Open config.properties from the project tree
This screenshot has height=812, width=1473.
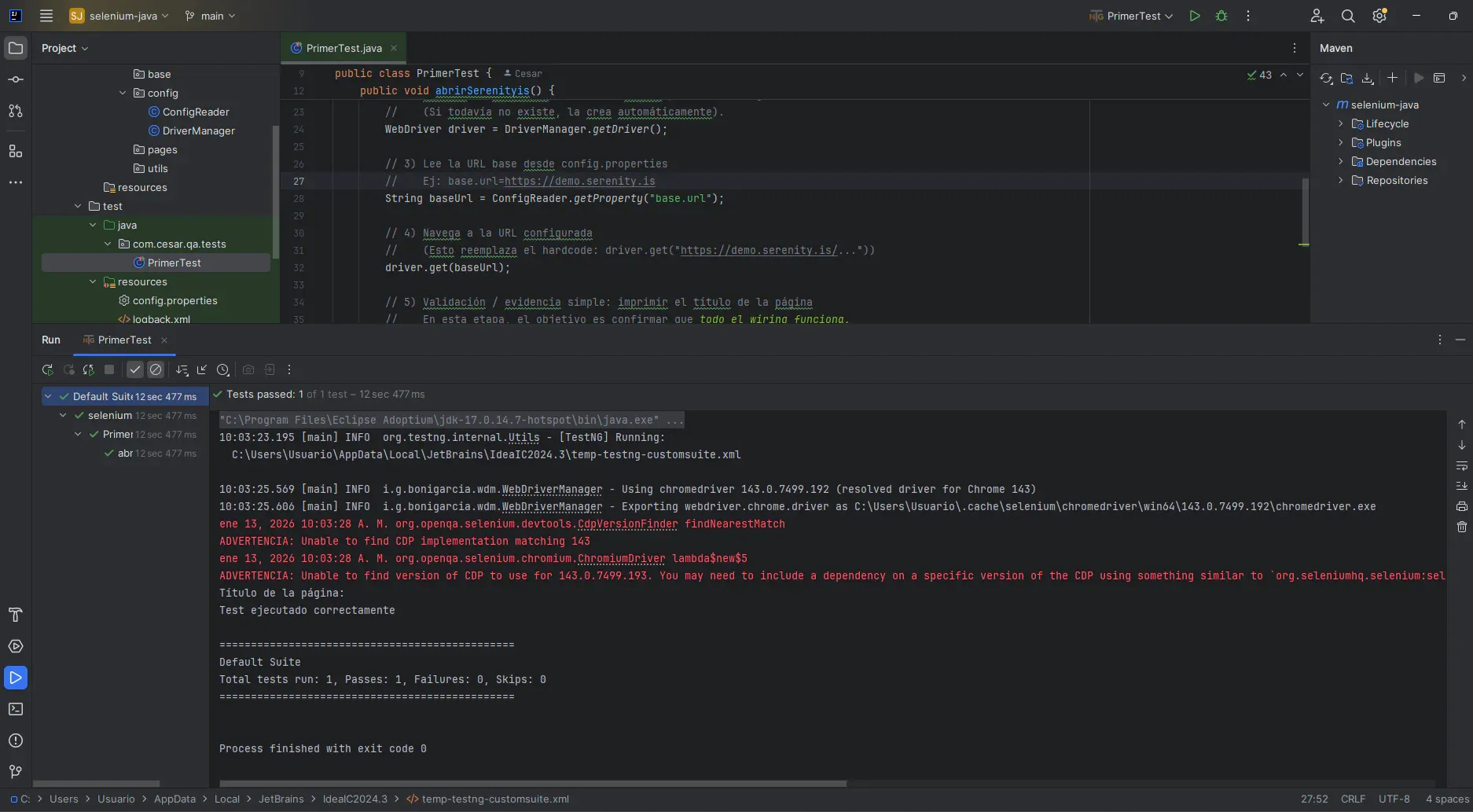174,300
